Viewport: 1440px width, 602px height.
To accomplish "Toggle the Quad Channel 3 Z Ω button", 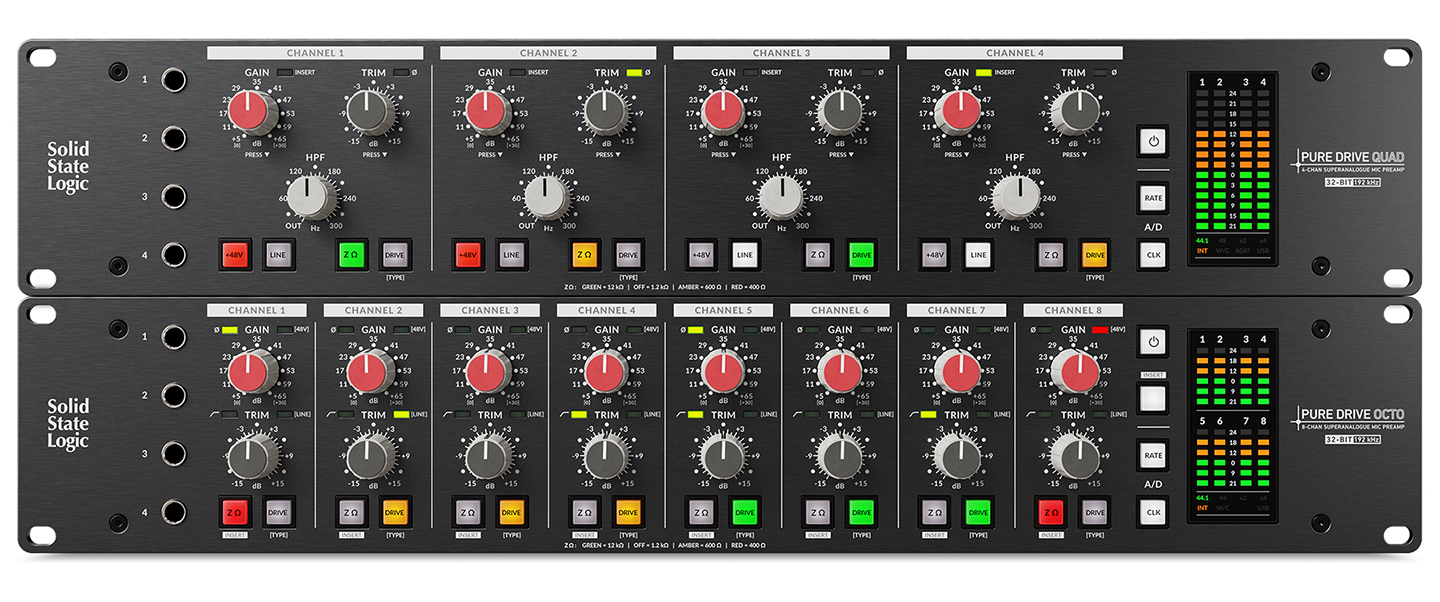I will point(818,255).
